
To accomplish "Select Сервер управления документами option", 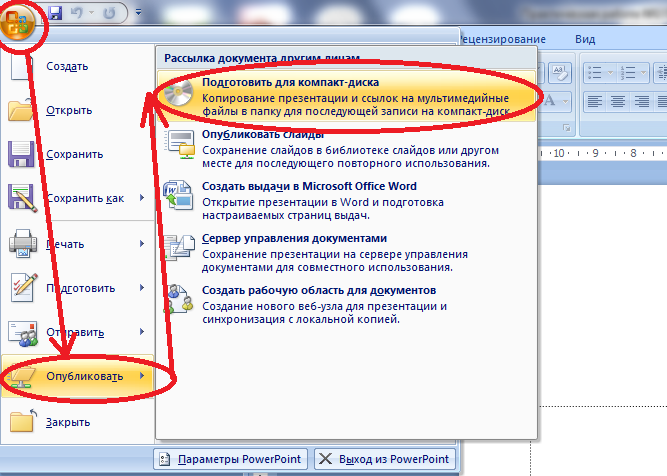I will (346, 253).
